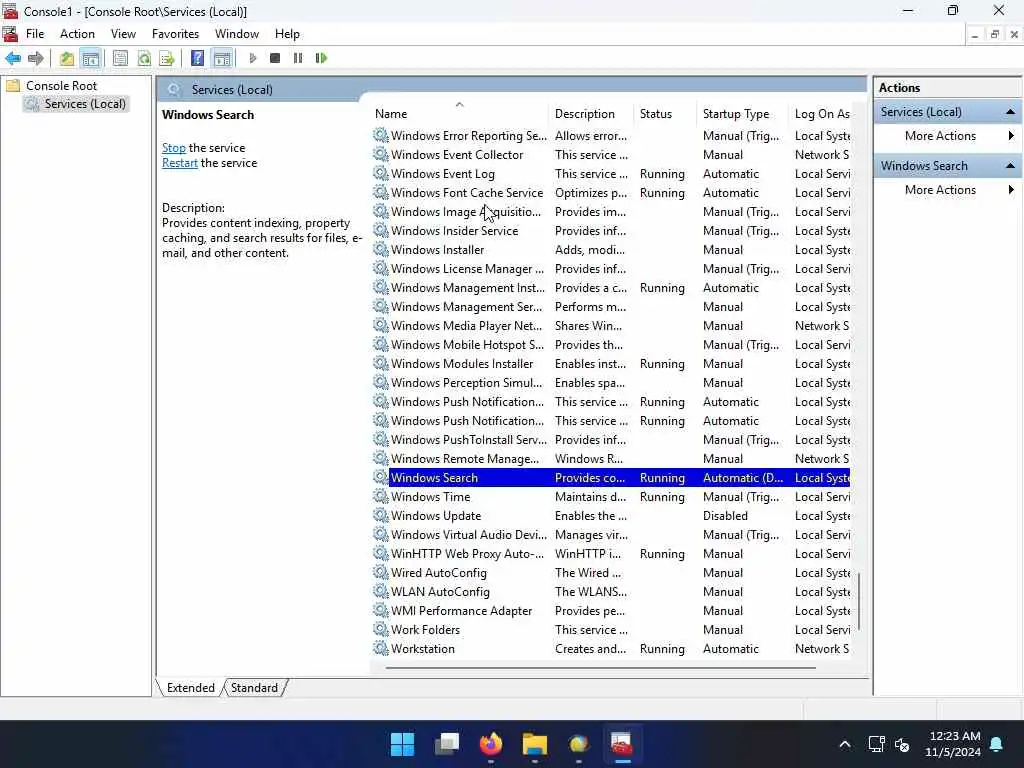Restart Service using the toolbar icon
This screenshot has width=1024, height=768.
(x=321, y=58)
